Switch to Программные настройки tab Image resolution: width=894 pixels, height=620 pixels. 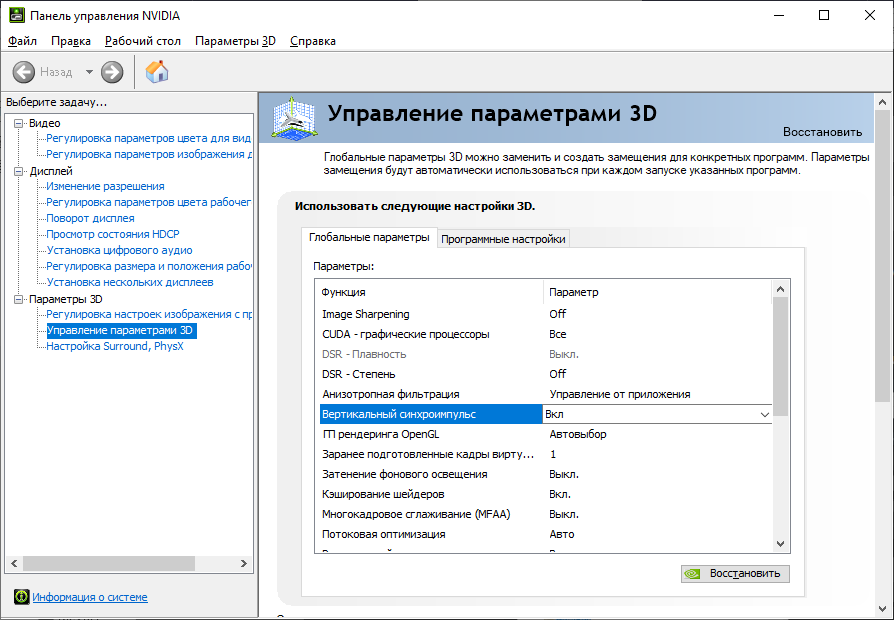(504, 239)
